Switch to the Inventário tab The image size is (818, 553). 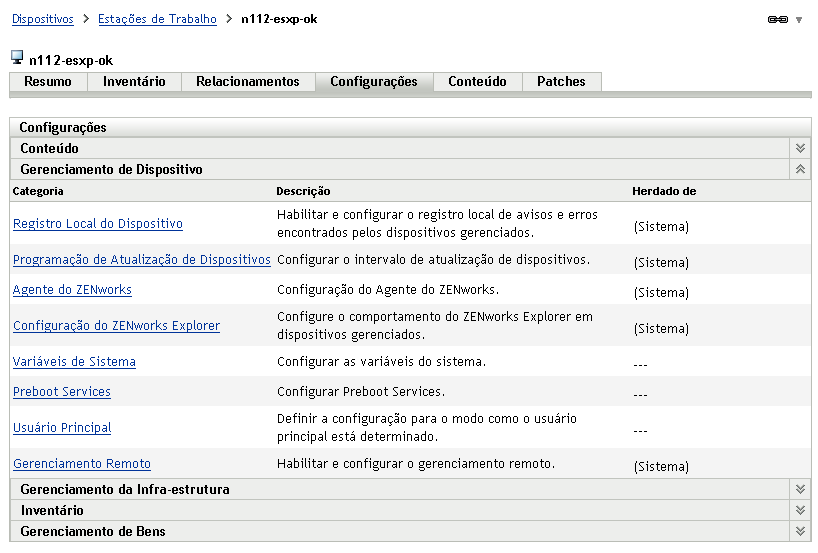tap(134, 82)
